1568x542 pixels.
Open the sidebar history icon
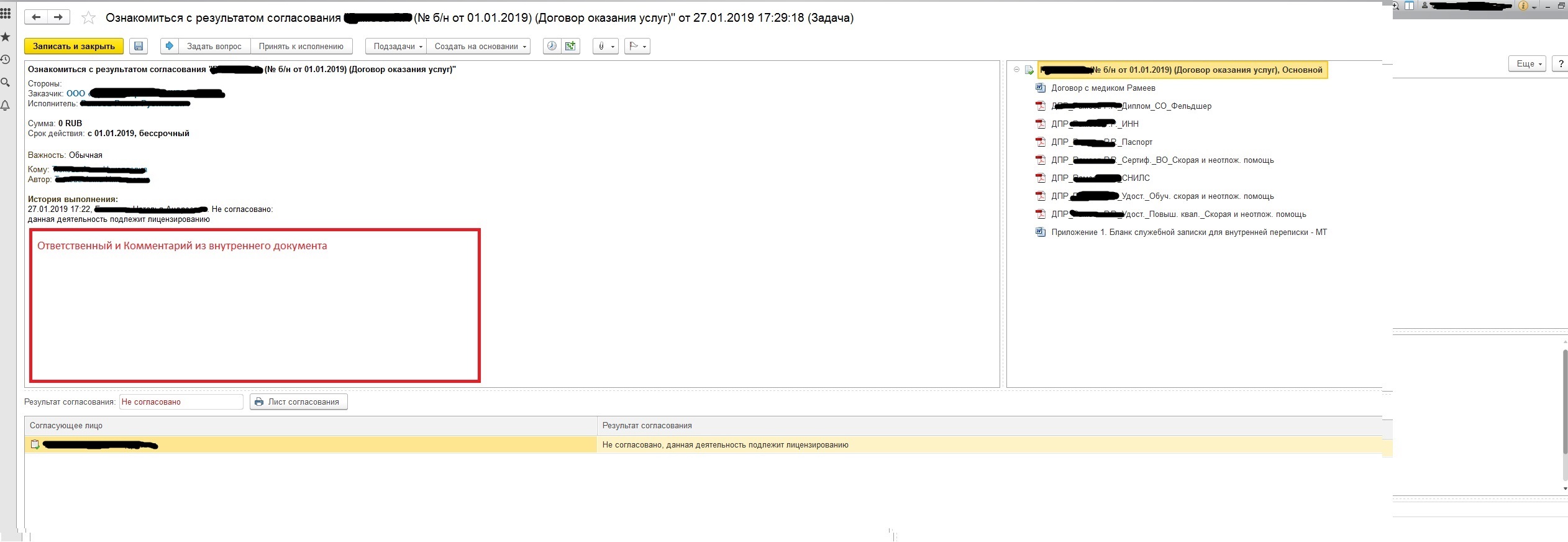pyautogui.click(x=6, y=60)
